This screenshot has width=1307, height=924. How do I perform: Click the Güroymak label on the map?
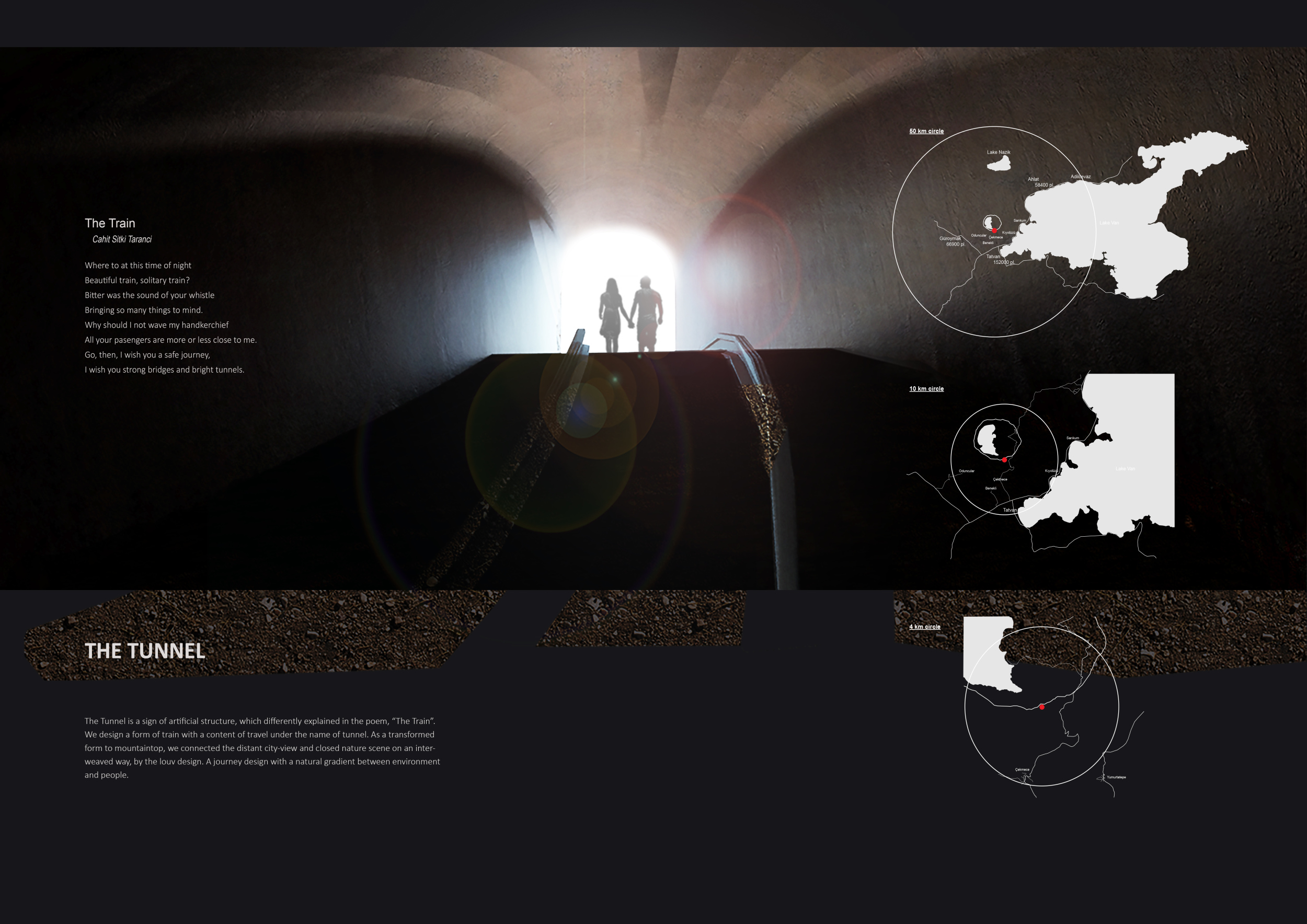pos(950,238)
